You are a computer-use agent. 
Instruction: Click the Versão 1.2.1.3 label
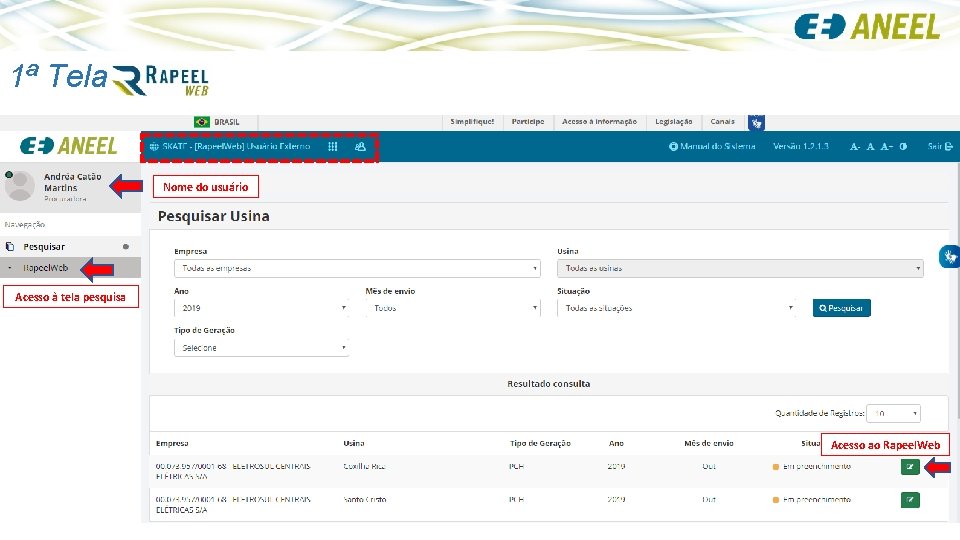(801, 146)
